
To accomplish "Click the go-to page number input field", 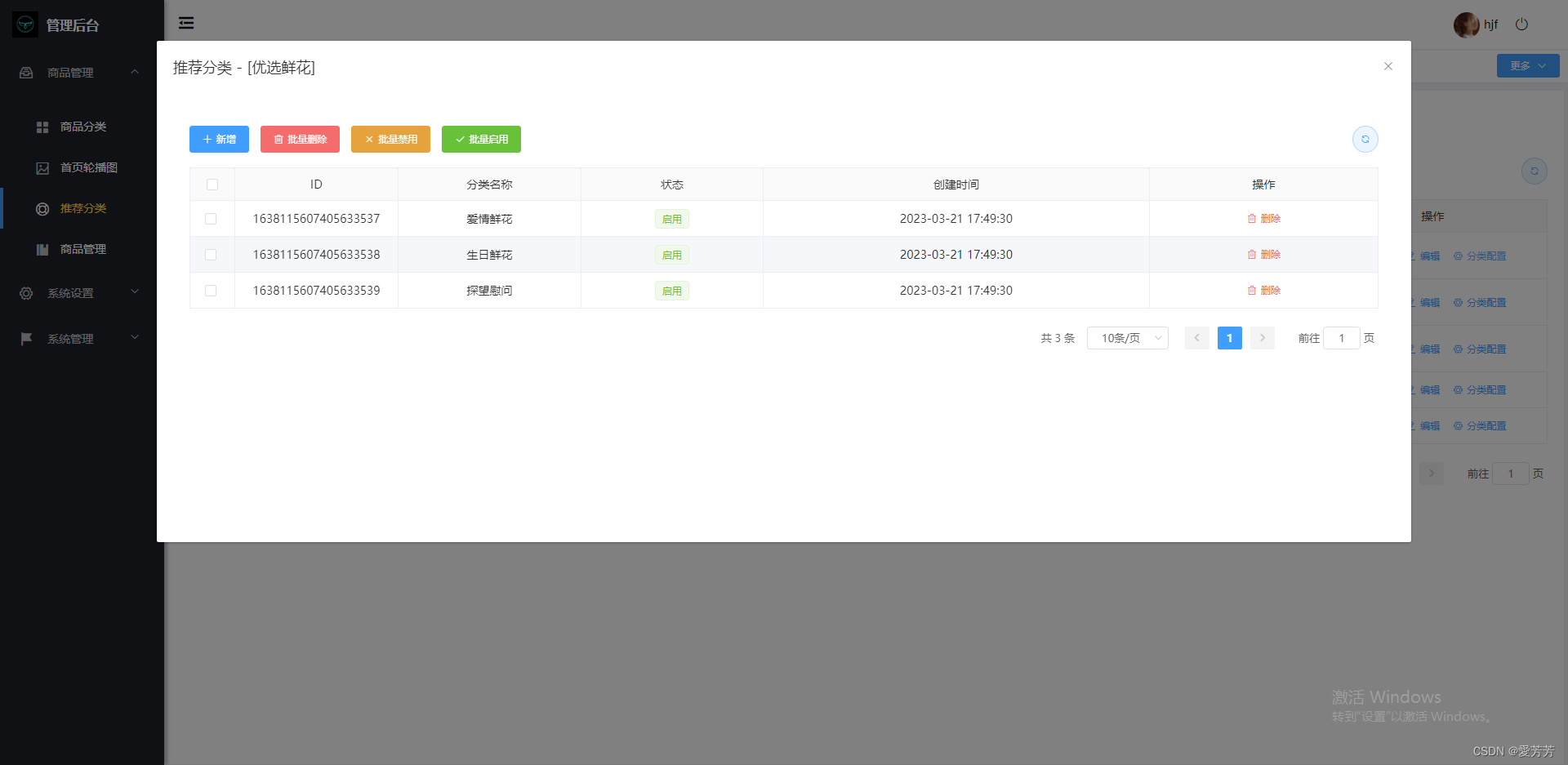I will click(x=1341, y=338).
